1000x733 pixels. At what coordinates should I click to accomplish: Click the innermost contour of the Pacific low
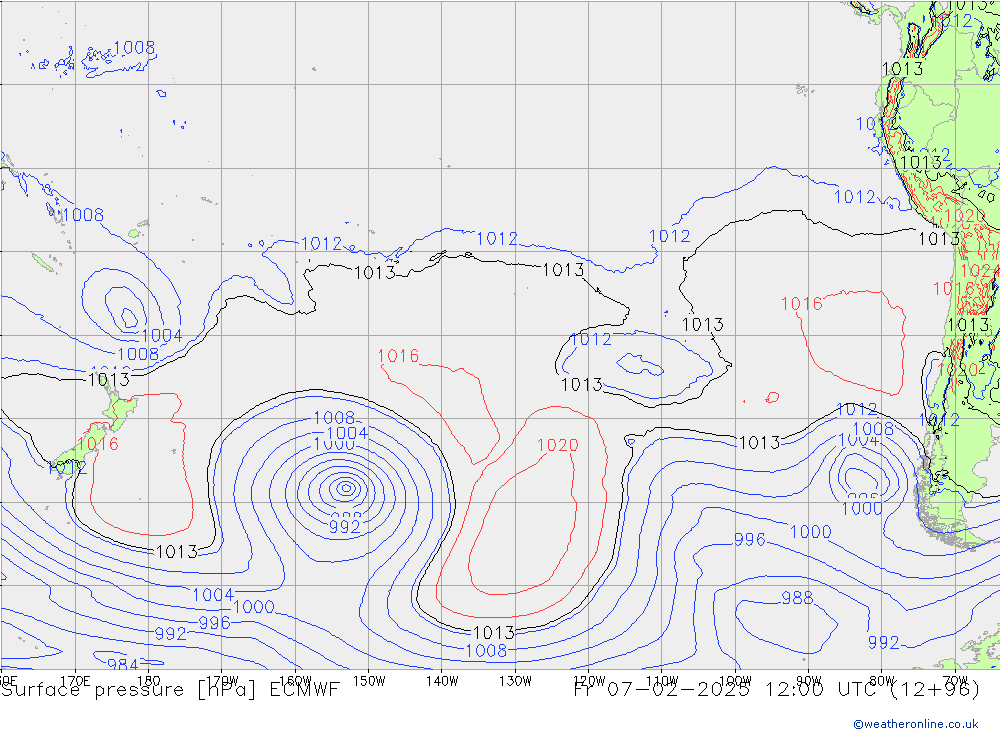click(346, 489)
